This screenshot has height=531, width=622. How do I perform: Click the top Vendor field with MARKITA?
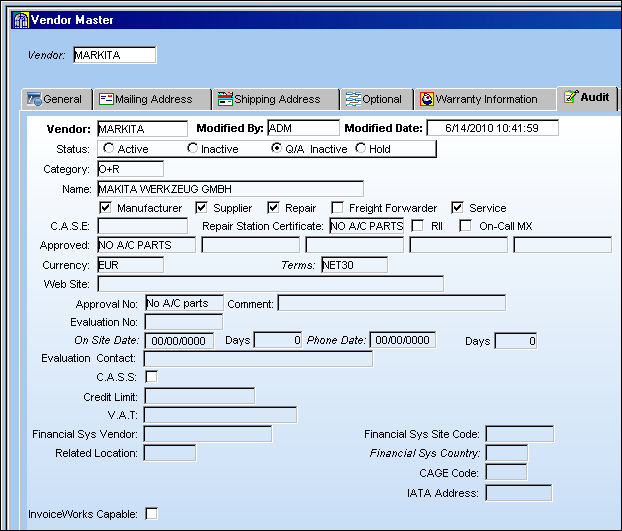click(x=115, y=55)
